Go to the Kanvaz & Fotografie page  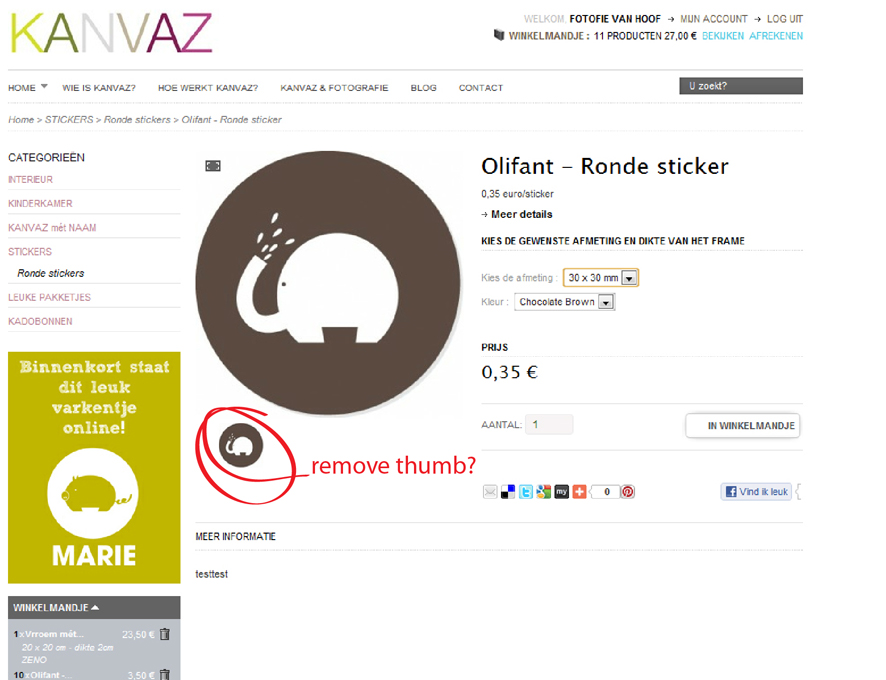(x=334, y=88)
